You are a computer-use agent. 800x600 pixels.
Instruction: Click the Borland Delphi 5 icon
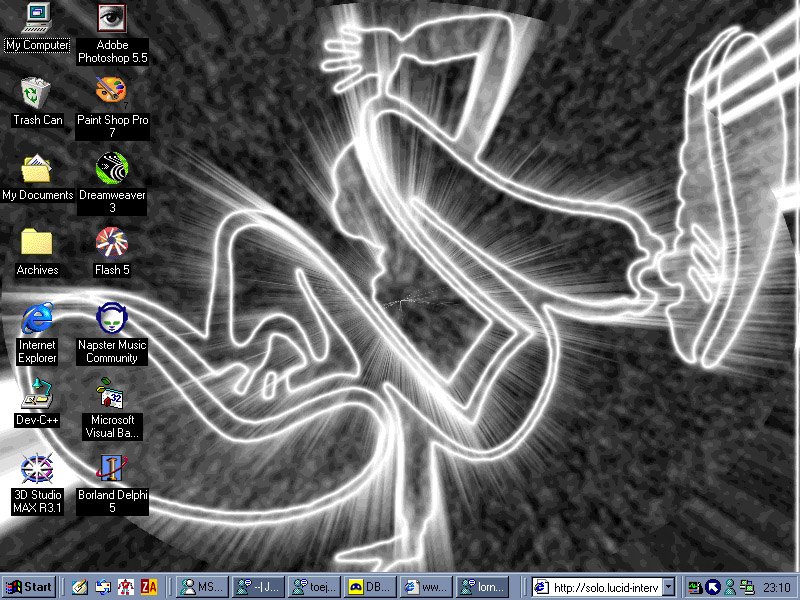coord(112,468)
